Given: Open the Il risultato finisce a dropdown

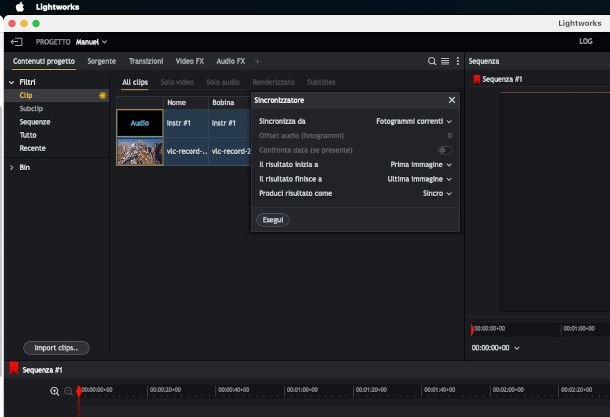Looking at the screenshot, I should 419,179.
